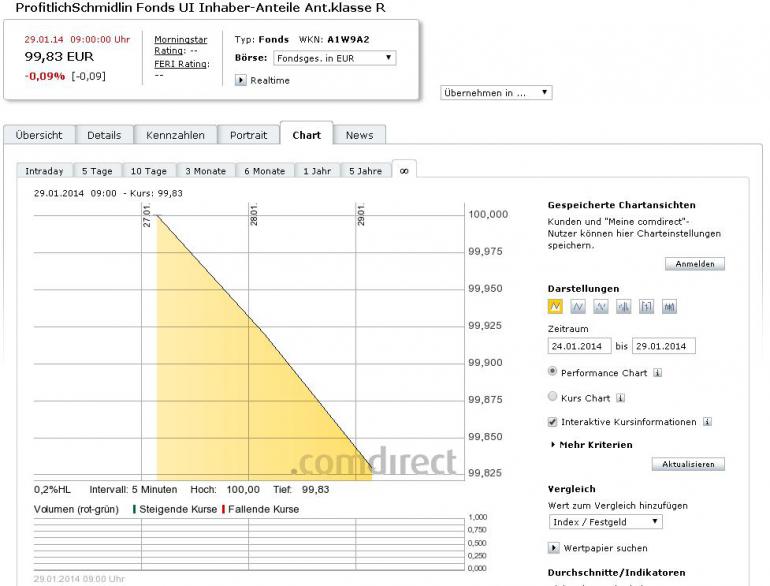Open info icon next to Performance Chart
The height and width of the screenshot is (586, 770).
pyautogui.click(x=658, y=373)
